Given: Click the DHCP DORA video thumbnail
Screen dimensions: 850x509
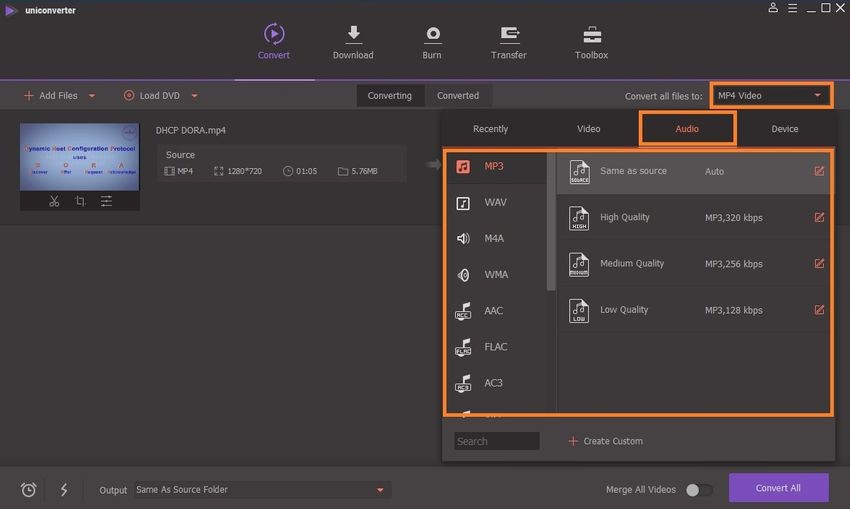Looking at the screenshot, I should click(80, 157).
